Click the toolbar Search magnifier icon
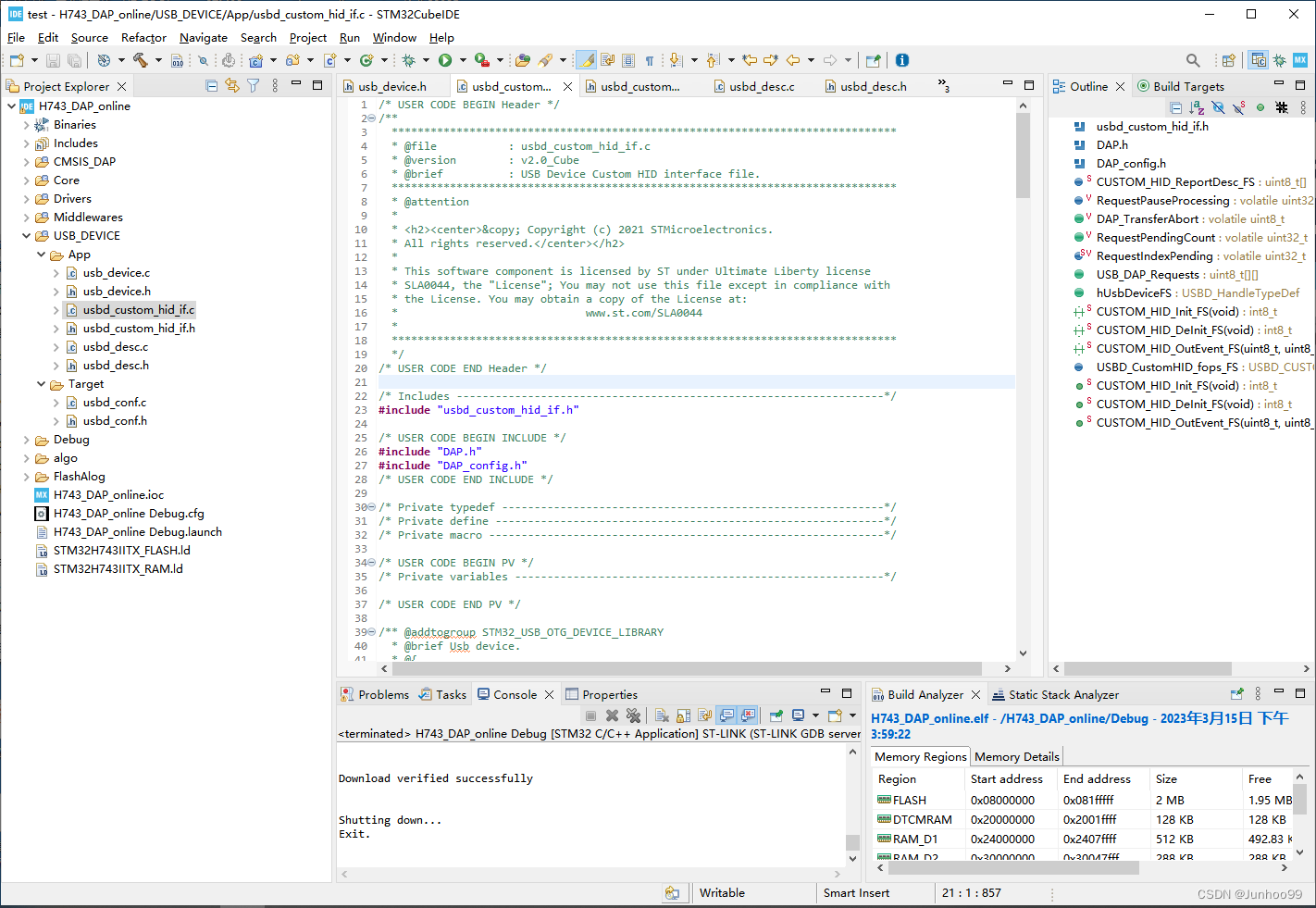The image size is (1316, 908). [1193, 60]
